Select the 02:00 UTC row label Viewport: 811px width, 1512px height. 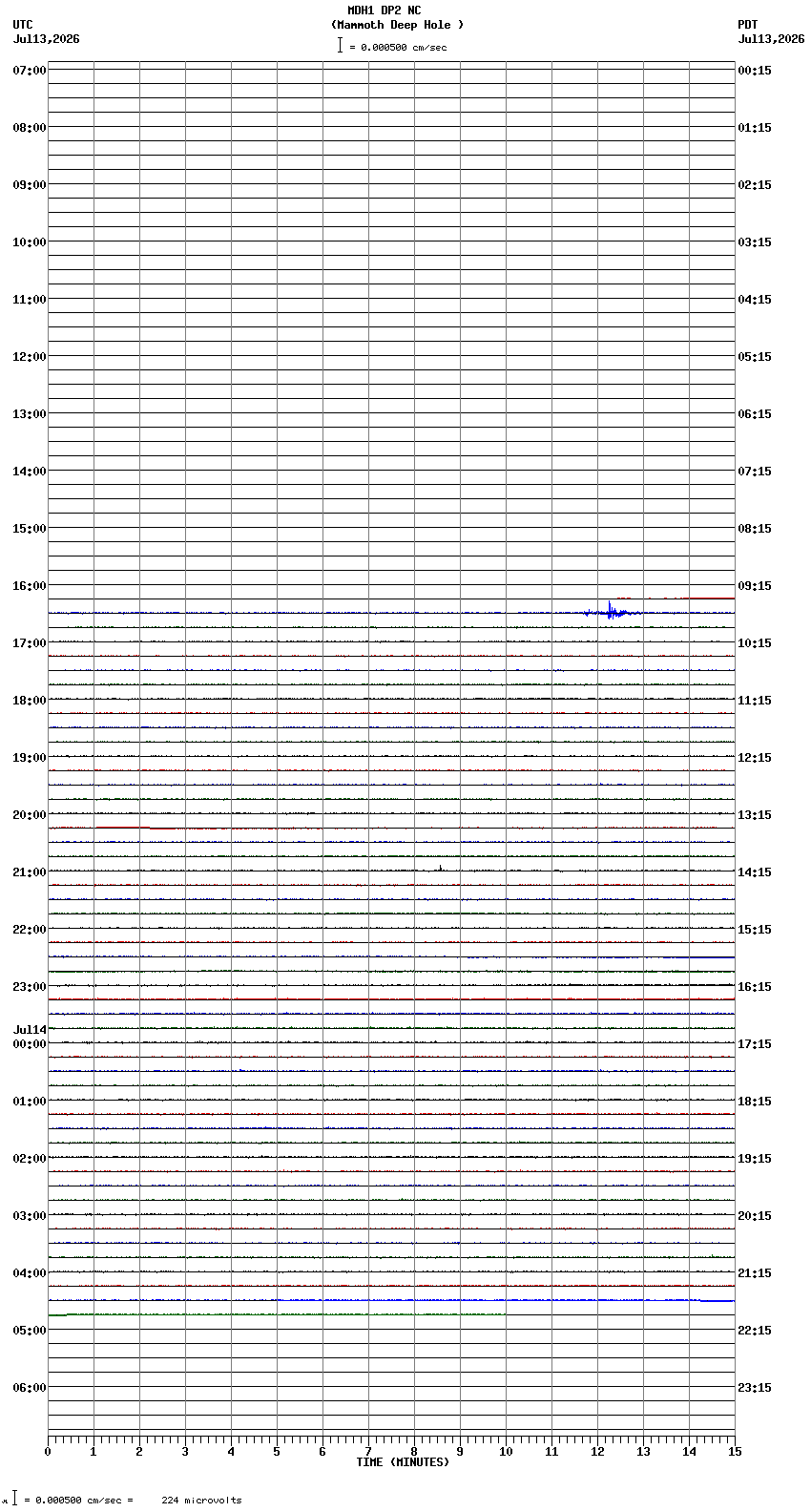30,1159
